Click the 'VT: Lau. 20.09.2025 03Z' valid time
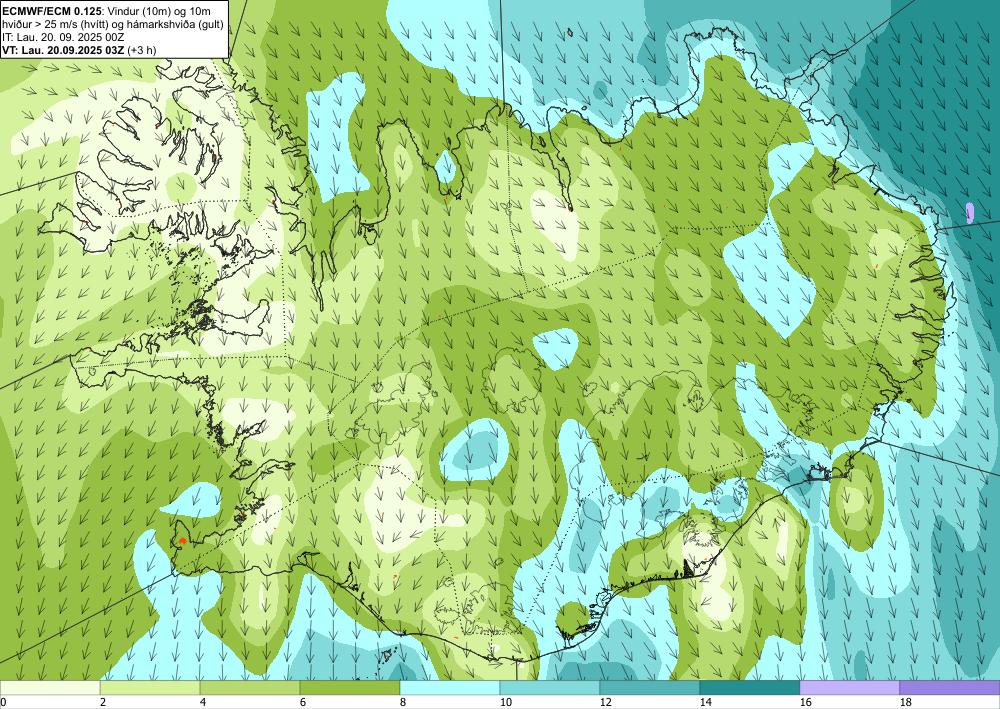The image size is (1000, 709). (64, 50)
